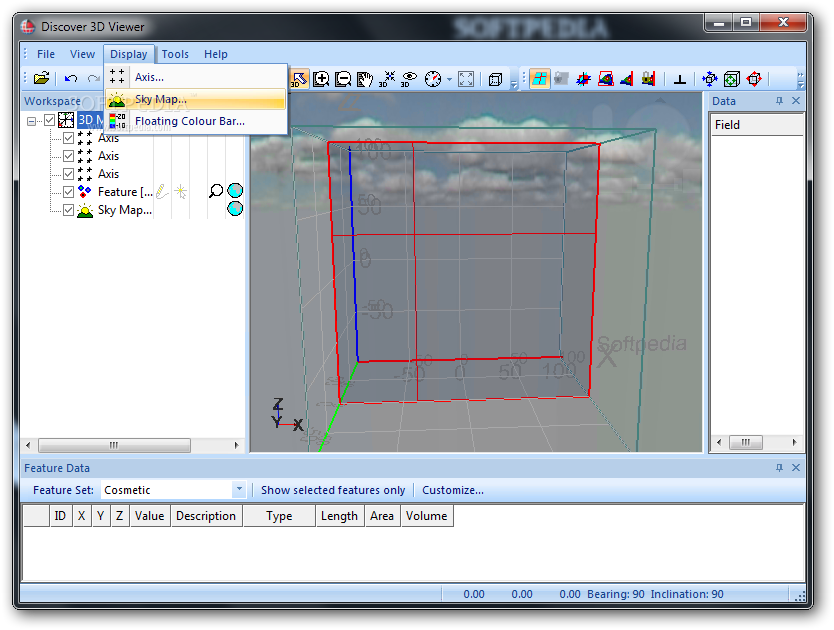The width and height of the screenshot is (834, 630).
Task: Uncheck the 3D Map root checkbox
Action: pos(49,120)
